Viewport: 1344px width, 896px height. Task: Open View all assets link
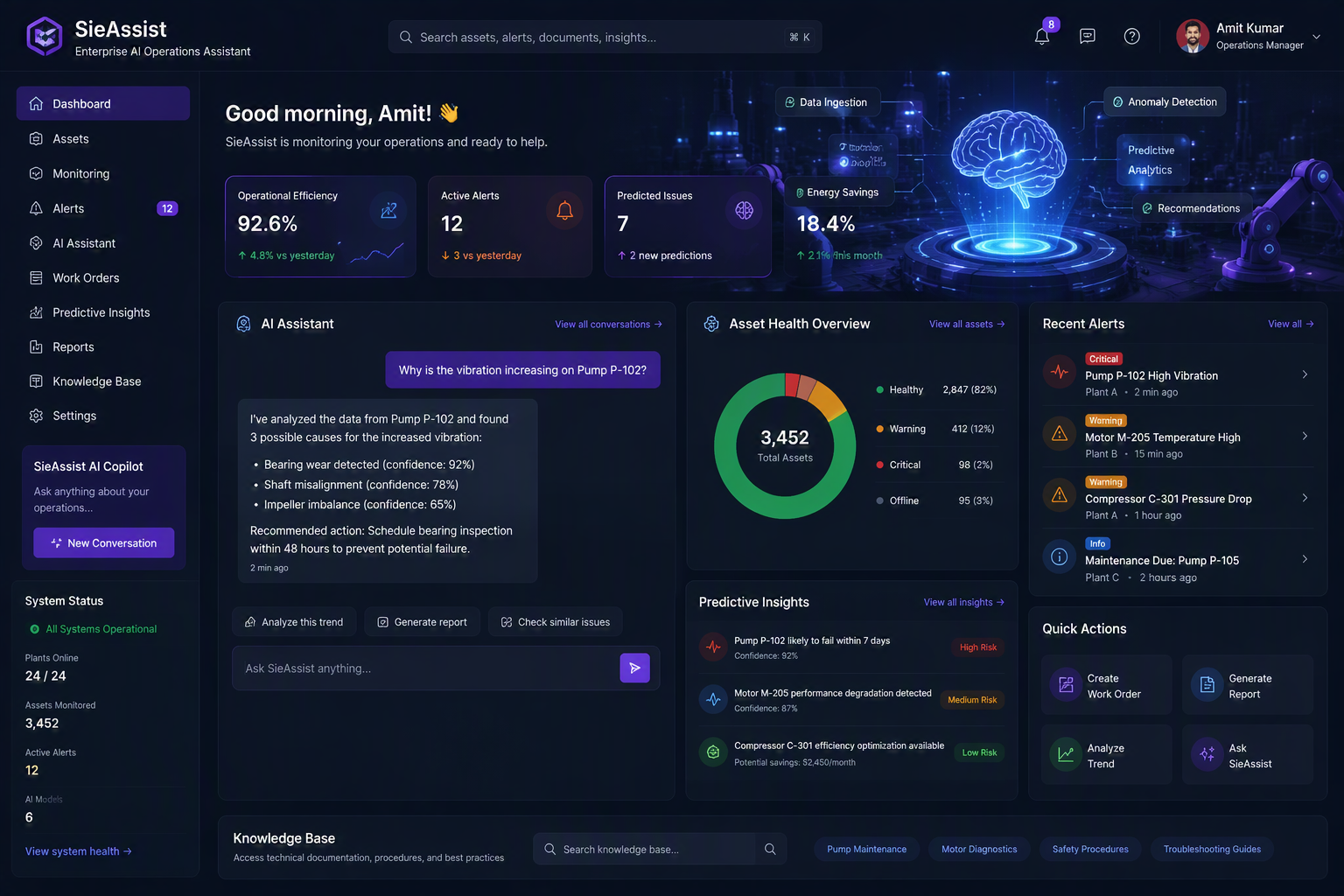(967, 325)
